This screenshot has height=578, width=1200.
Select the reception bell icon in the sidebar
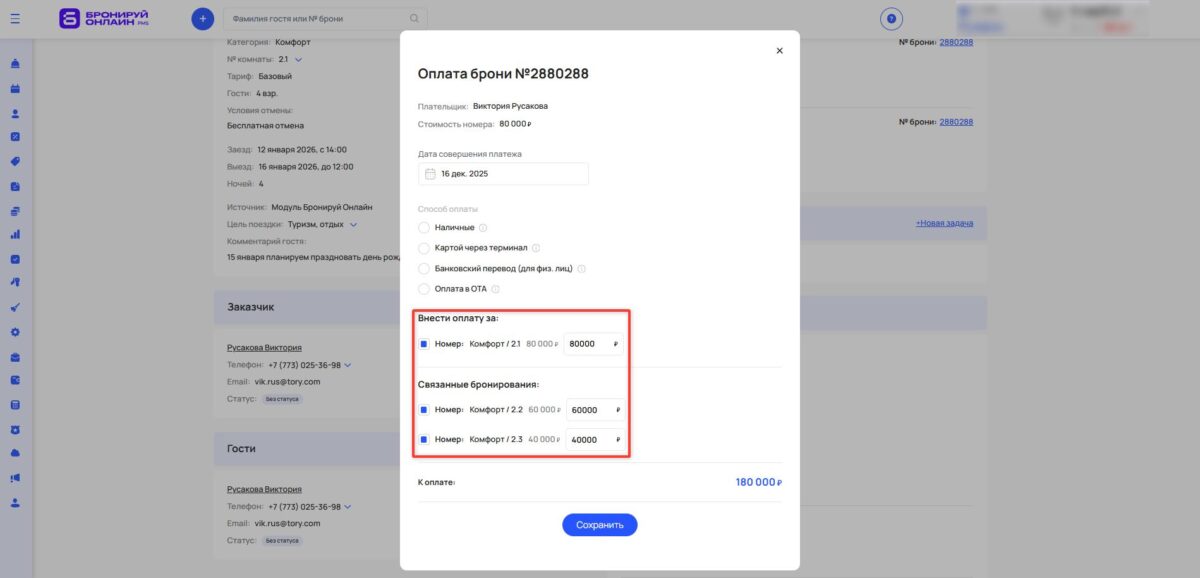(x=14, y=62)
